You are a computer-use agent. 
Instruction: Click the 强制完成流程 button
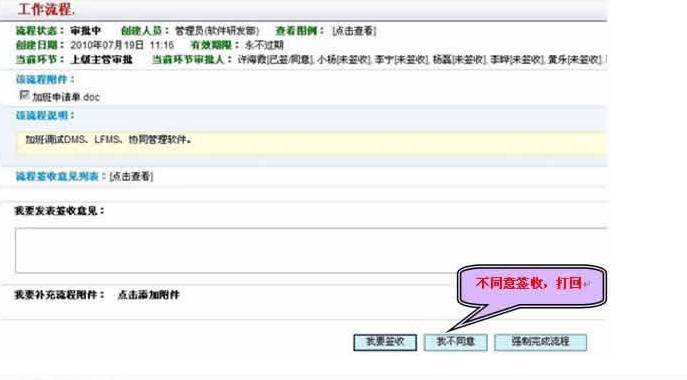pos(540,342)
